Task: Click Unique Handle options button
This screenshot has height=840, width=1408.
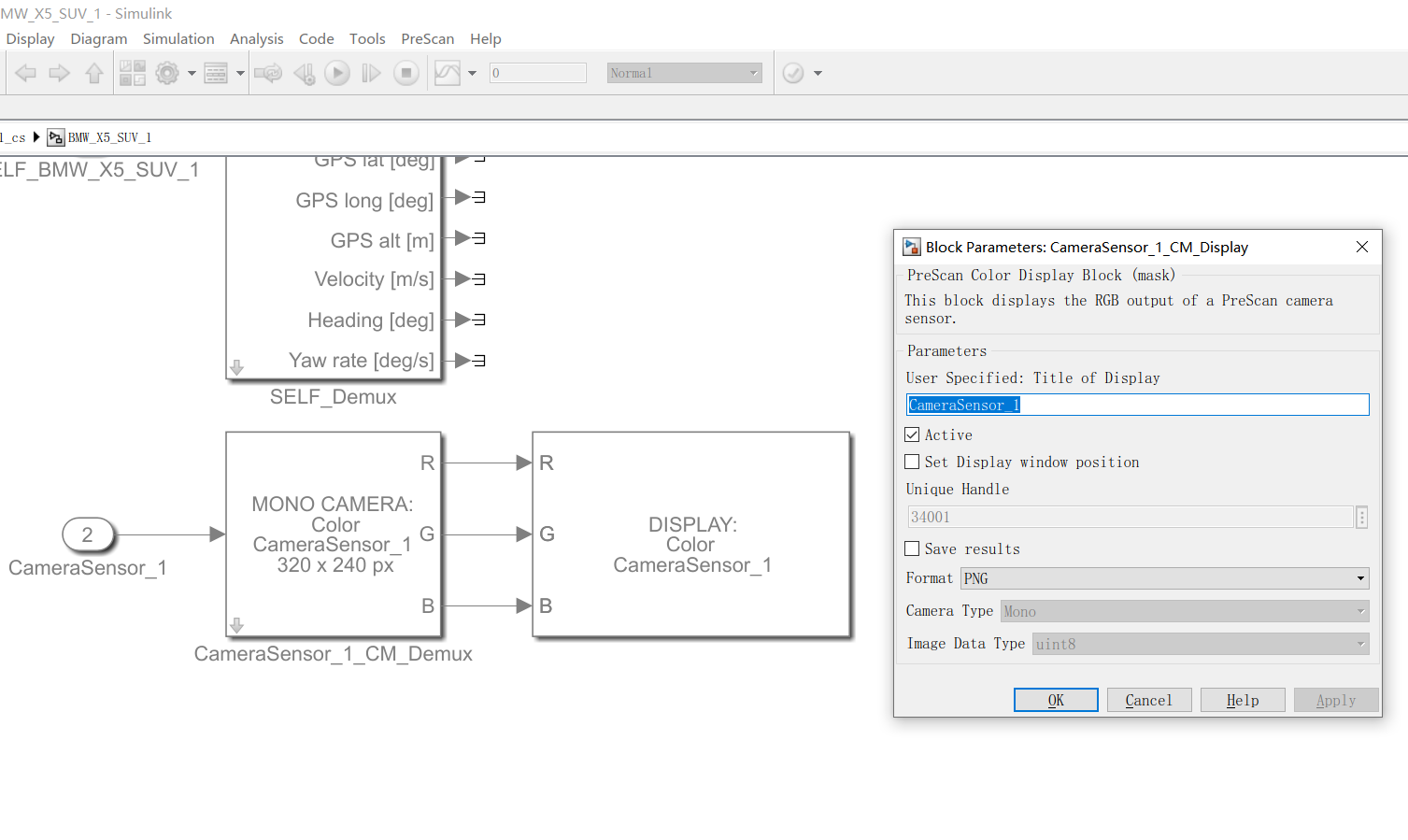Action: [x=1362, y=517]
